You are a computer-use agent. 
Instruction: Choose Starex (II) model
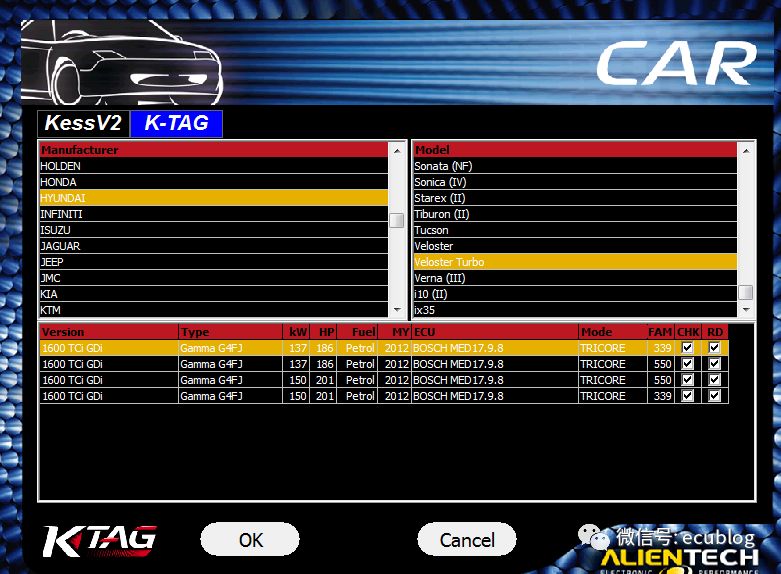(575, 198)
